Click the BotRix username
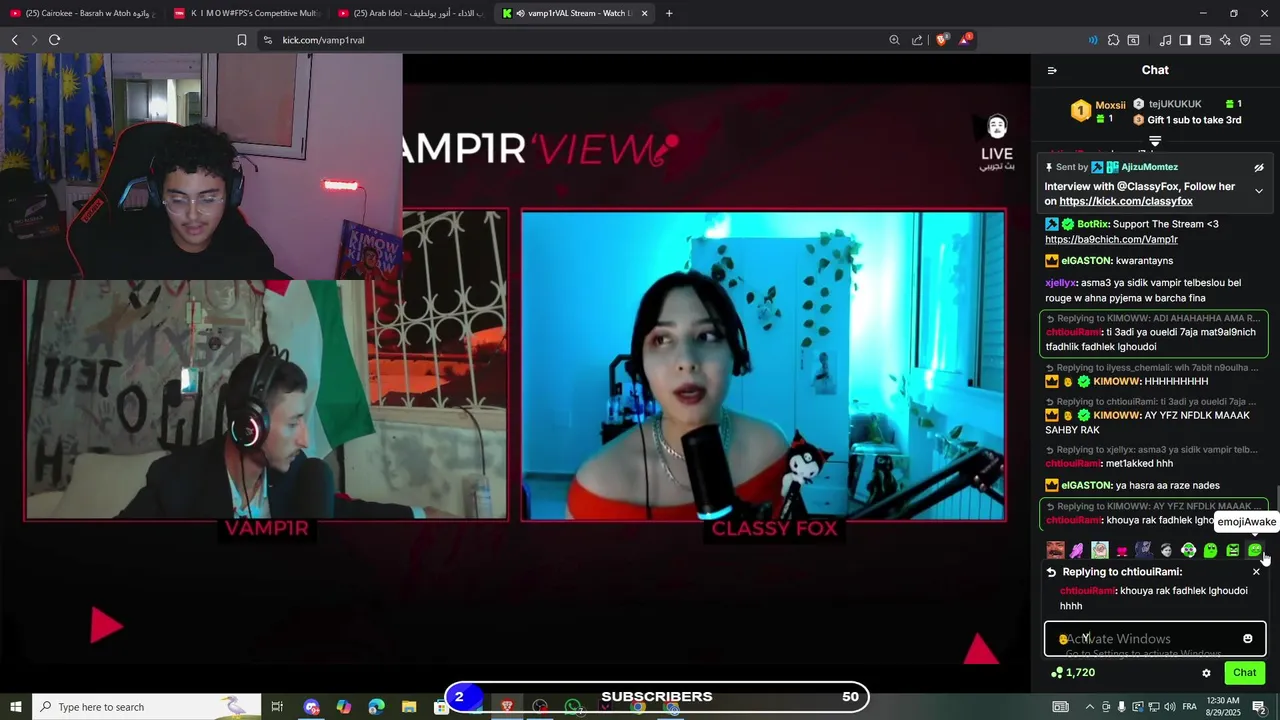This screenshot has height=720, width=1280. pos(1092,224)
